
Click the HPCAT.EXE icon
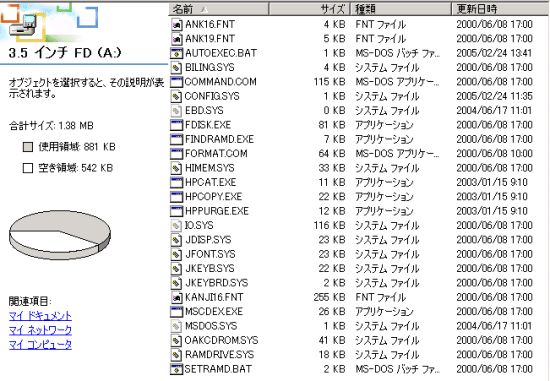tap(176, 182)
